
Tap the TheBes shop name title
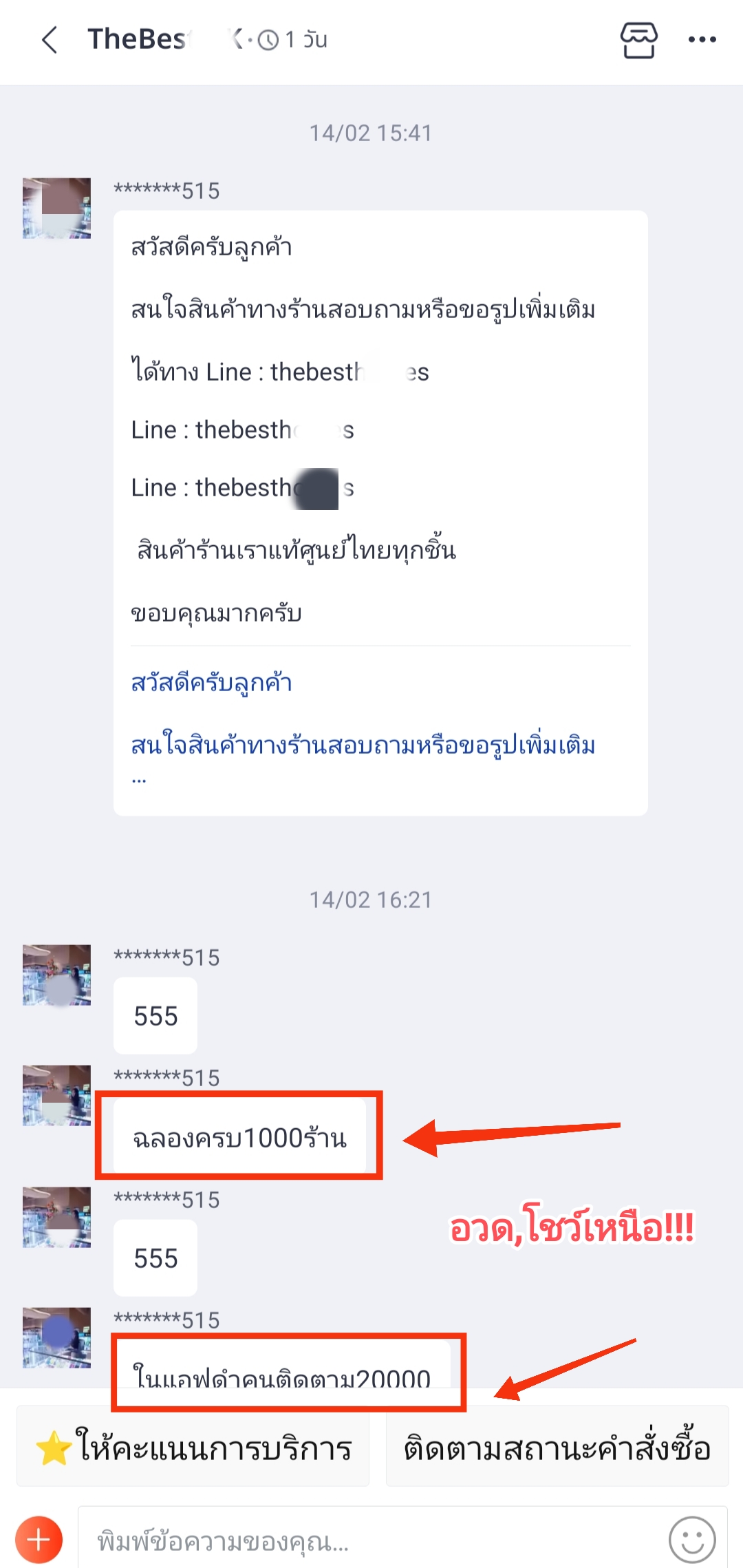[138, 39]
